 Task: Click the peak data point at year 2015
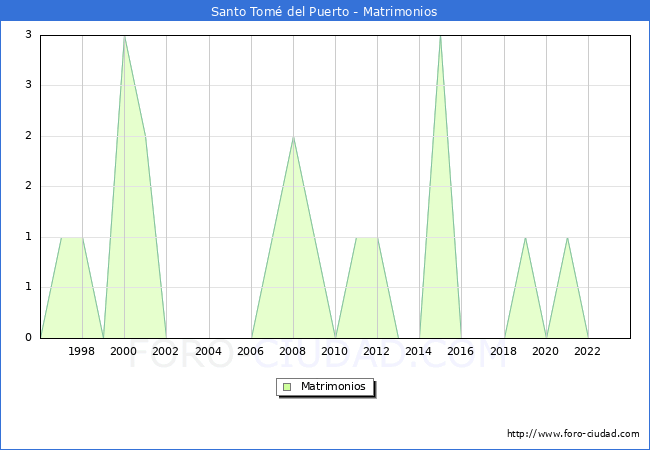point(440,37)
